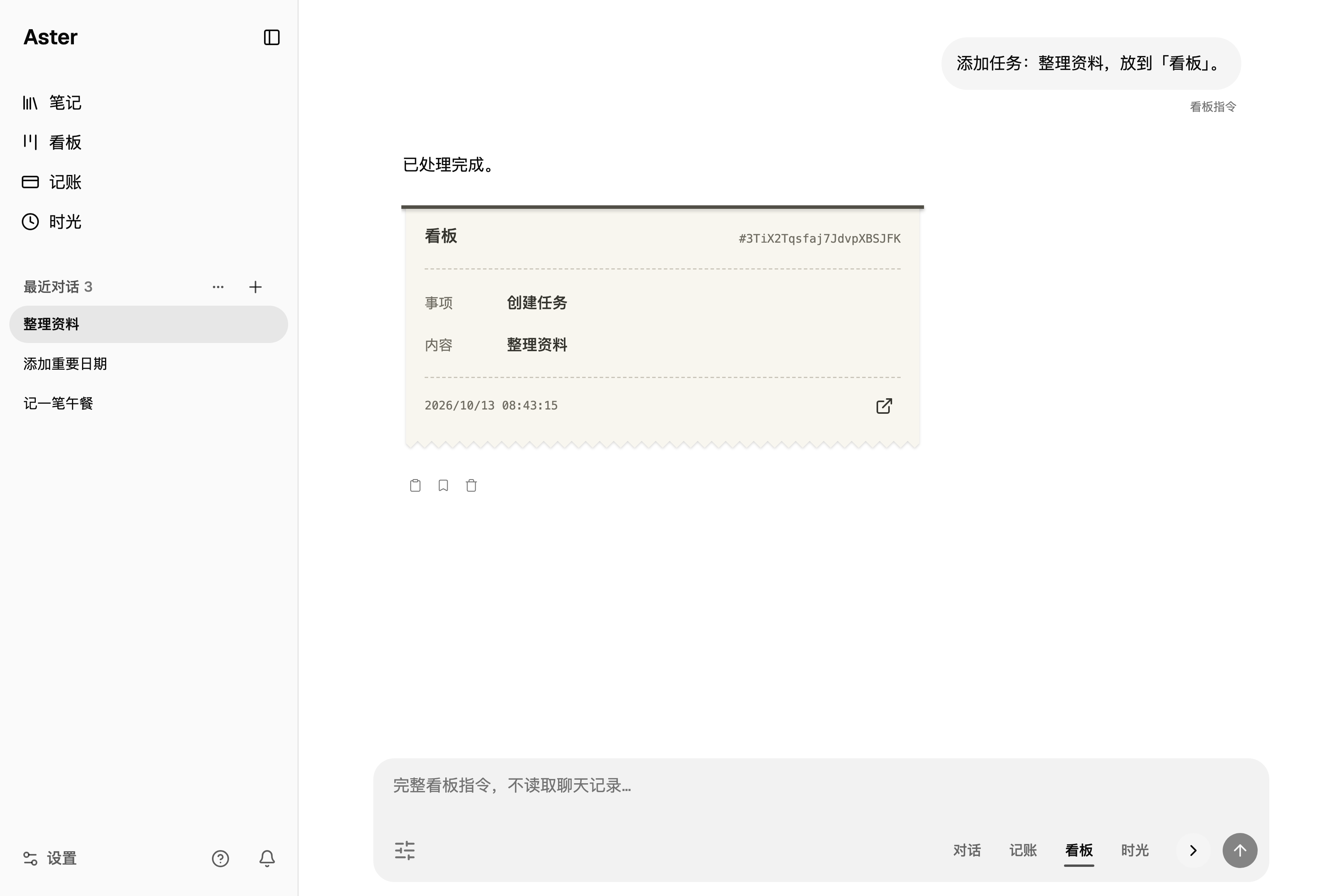Switch to the 对话 mode tab

click(967, 850)
